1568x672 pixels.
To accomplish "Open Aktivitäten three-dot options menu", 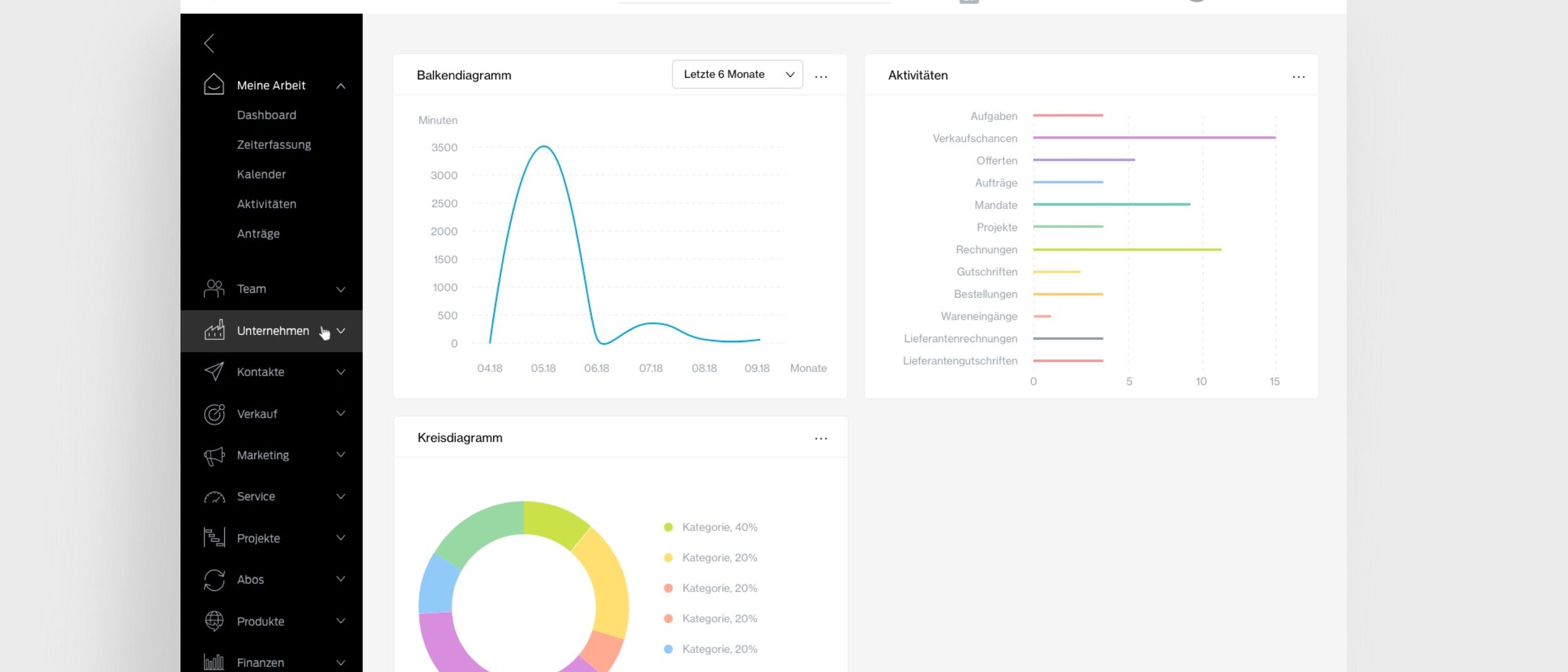I will [x=1298, y=77].
